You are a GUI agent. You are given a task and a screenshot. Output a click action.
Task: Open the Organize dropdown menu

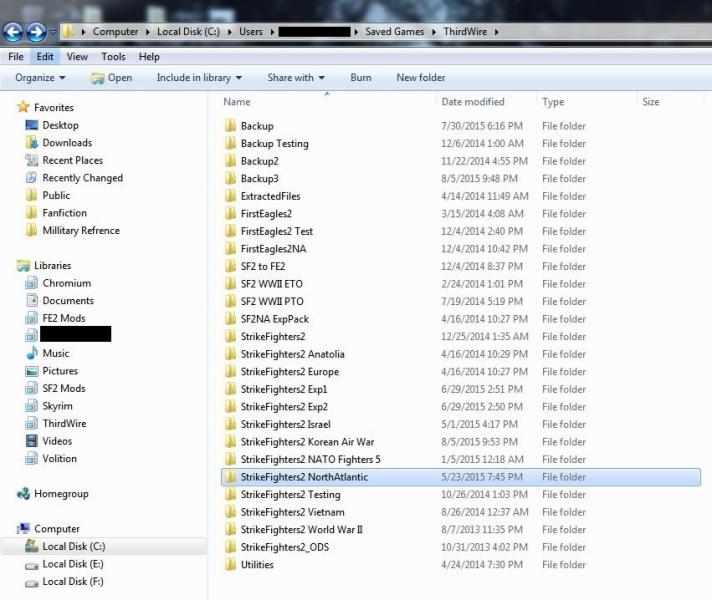40,78
